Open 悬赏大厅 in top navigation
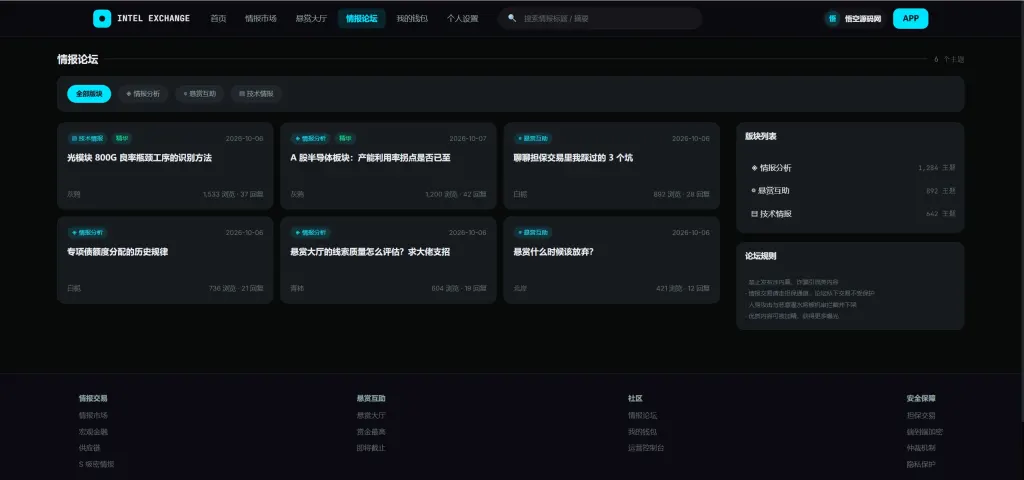This screenshot has height=480, width=1024. coord(311,18)
